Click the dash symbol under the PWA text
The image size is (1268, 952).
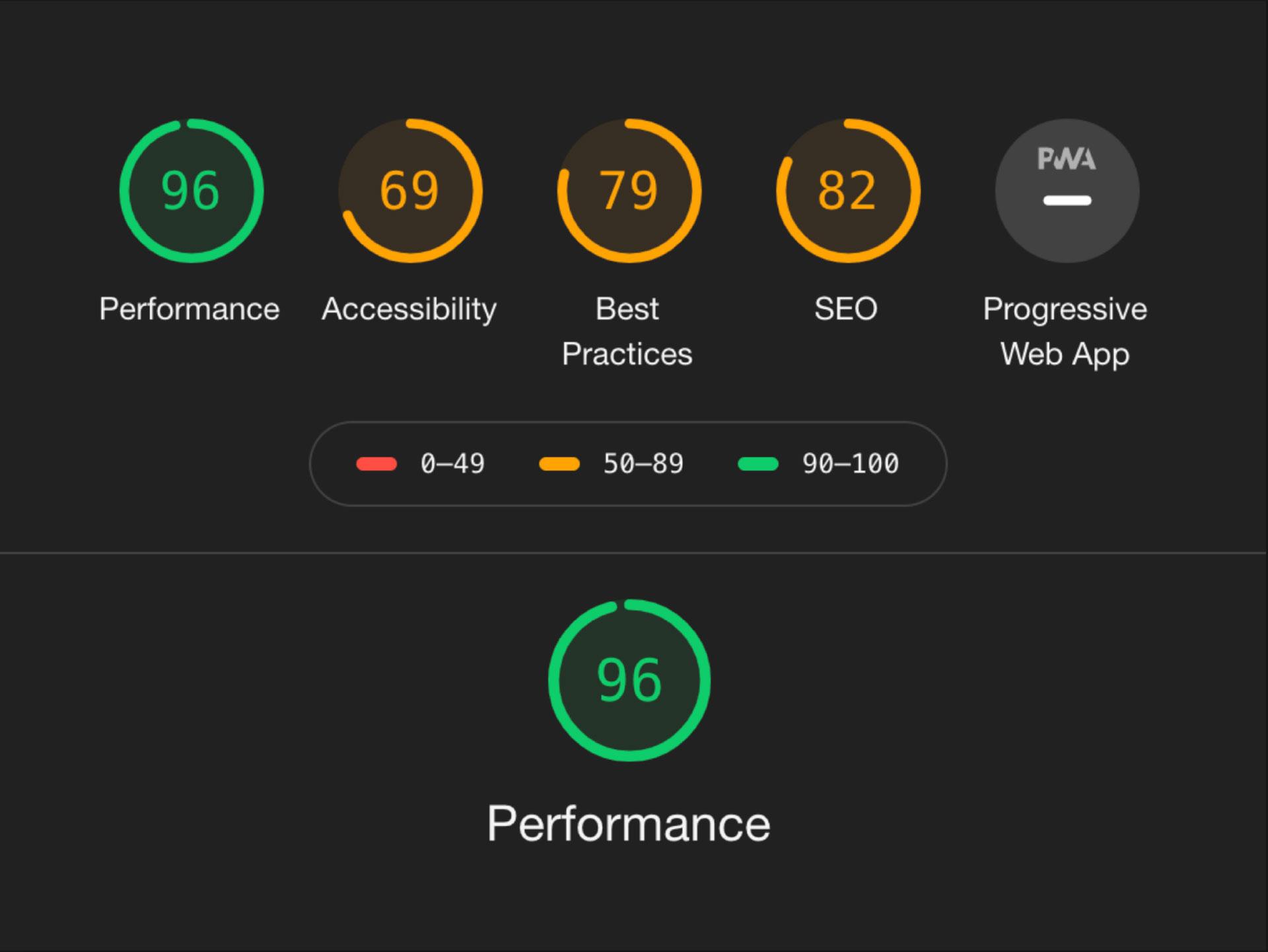pos(1067,201)
